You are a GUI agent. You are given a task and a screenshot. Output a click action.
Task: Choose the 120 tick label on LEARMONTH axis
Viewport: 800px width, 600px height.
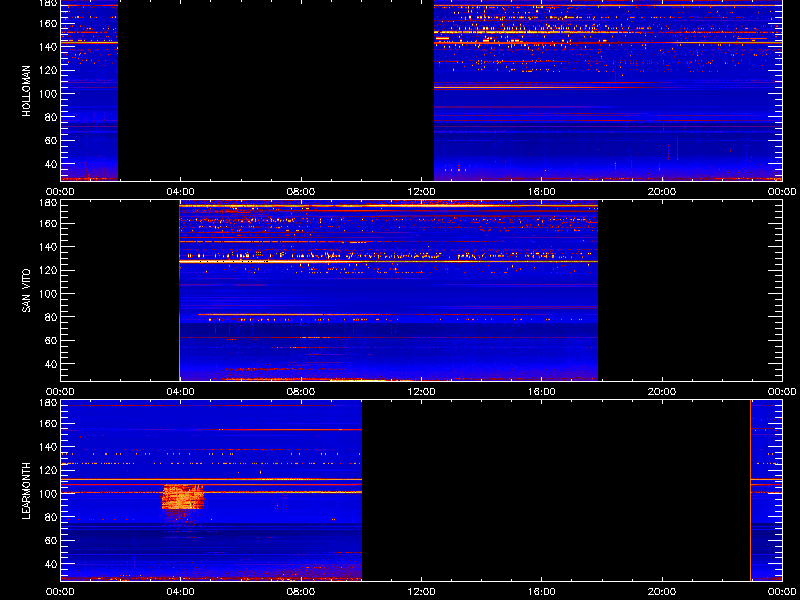coord(49,470)
